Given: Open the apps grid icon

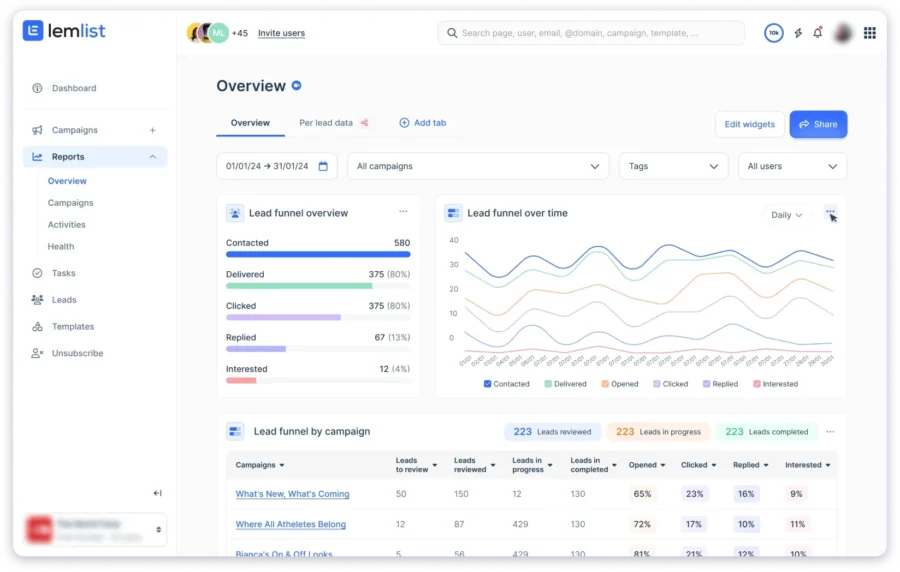Looking at the screenshot, I should tap(870, 33).
